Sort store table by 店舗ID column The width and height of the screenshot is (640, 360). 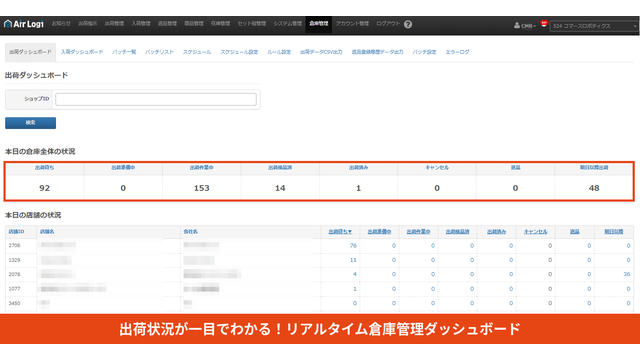click(16, 232)
